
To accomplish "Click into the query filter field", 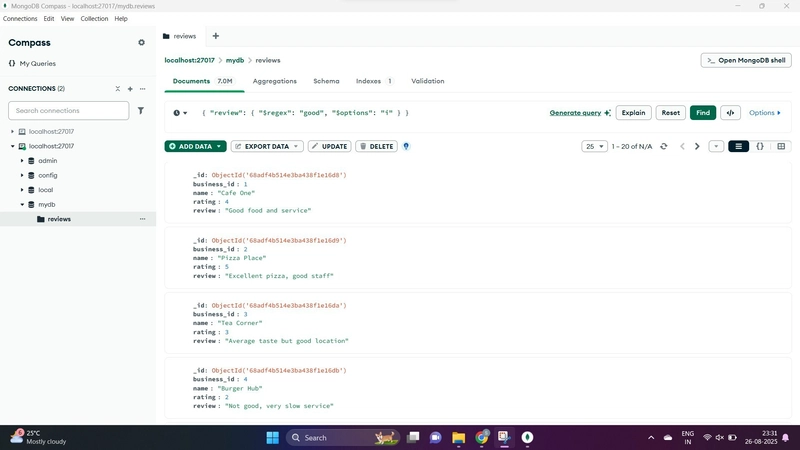I will [x=370, y=113].
